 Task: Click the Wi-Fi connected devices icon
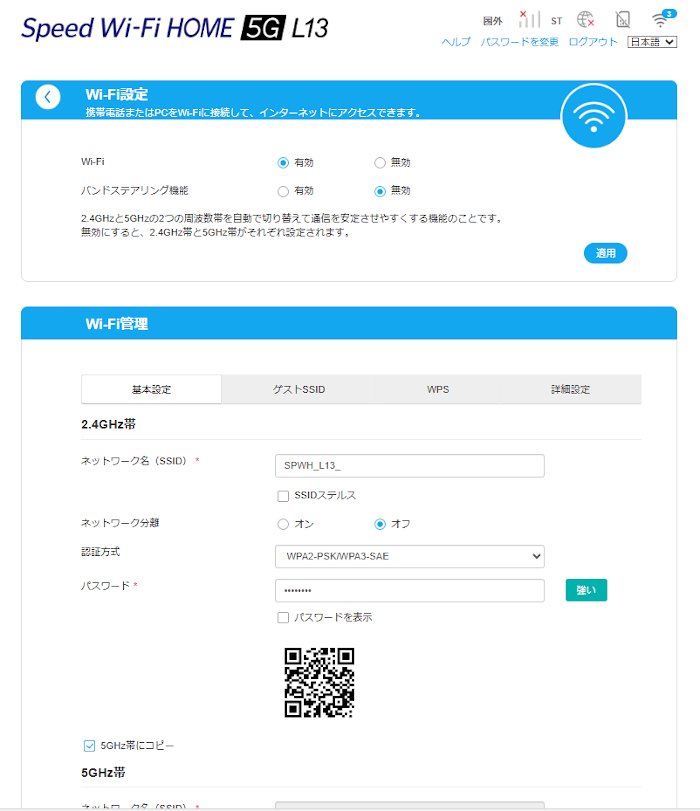[660, 18]
